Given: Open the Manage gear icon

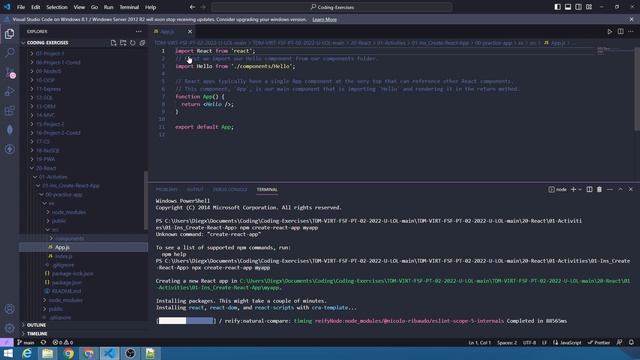Looking at the screenshot, I should point(9,328).
